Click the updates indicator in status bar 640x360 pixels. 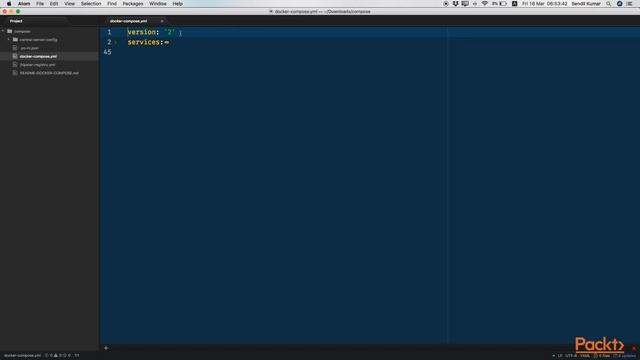[624, 356]
